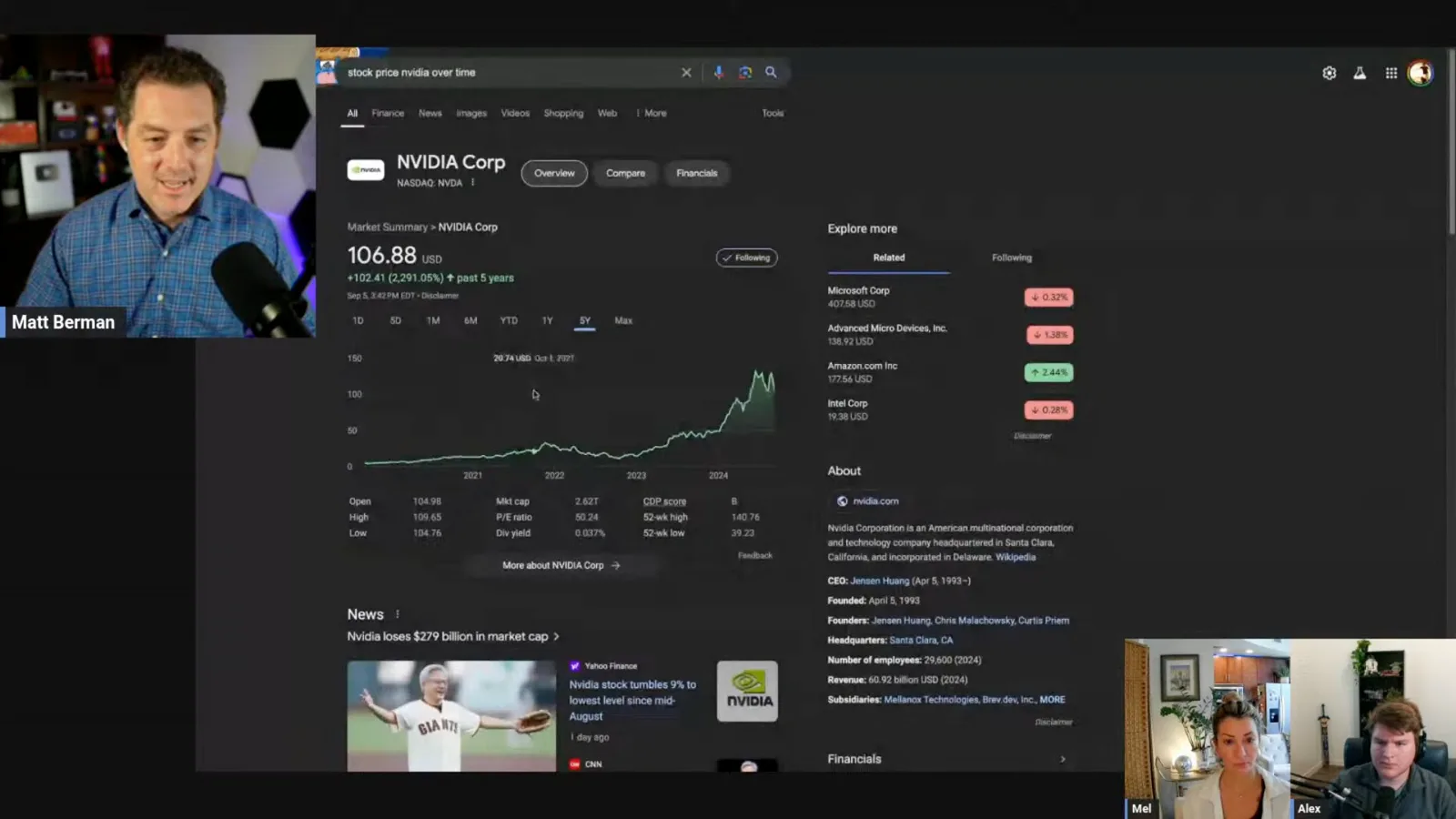
Task: Open the News section three-dot menu
Action: (x=398, y=614)
